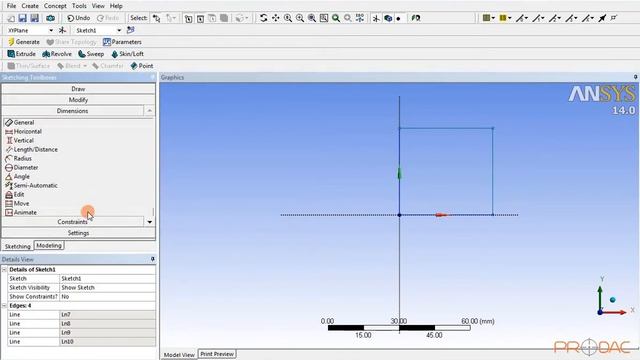
Task: Open the XYPlane plane dropdown
Action: pos(51,30)
